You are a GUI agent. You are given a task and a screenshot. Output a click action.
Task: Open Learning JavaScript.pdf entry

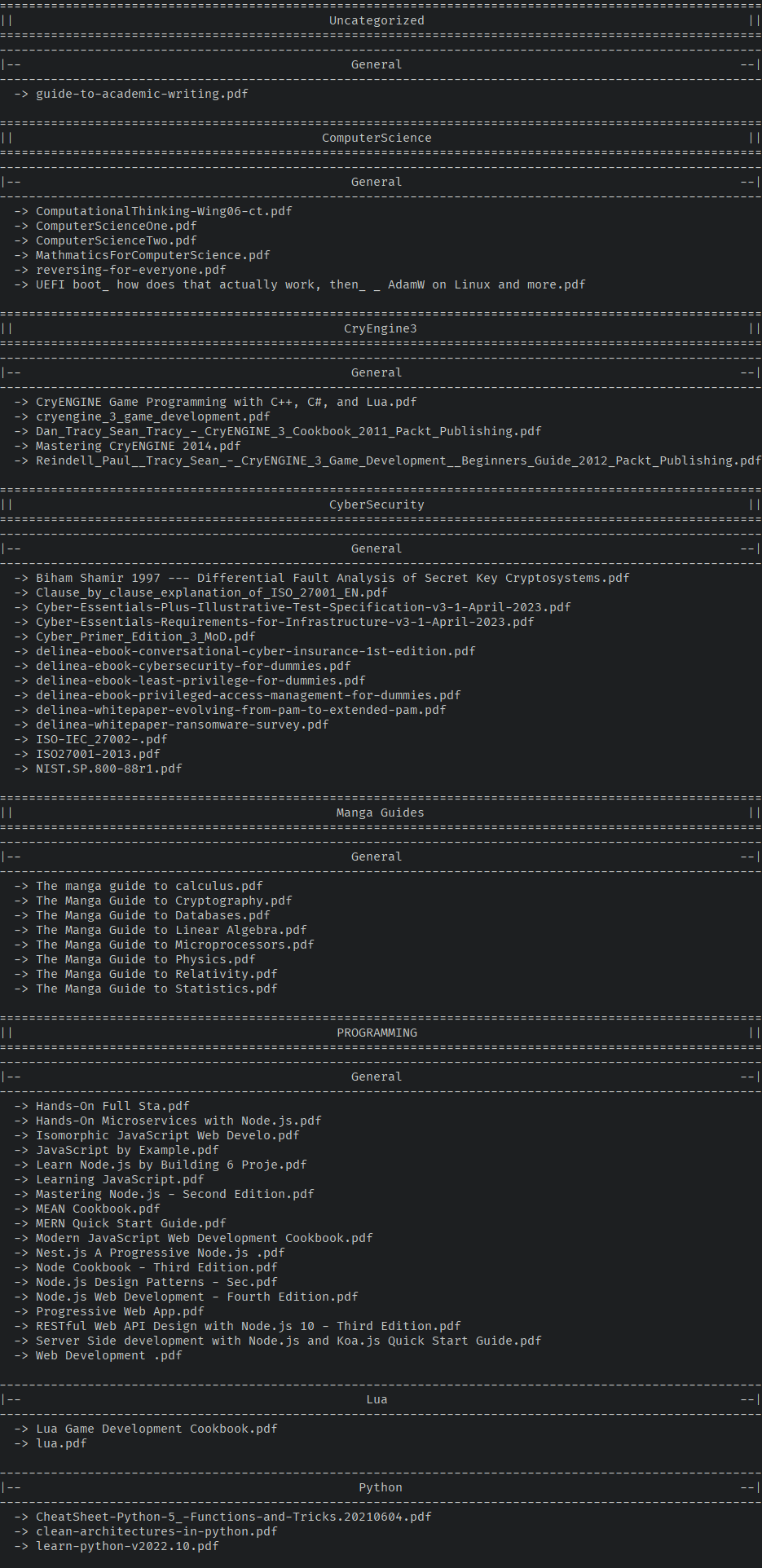tap(120, 1179)
